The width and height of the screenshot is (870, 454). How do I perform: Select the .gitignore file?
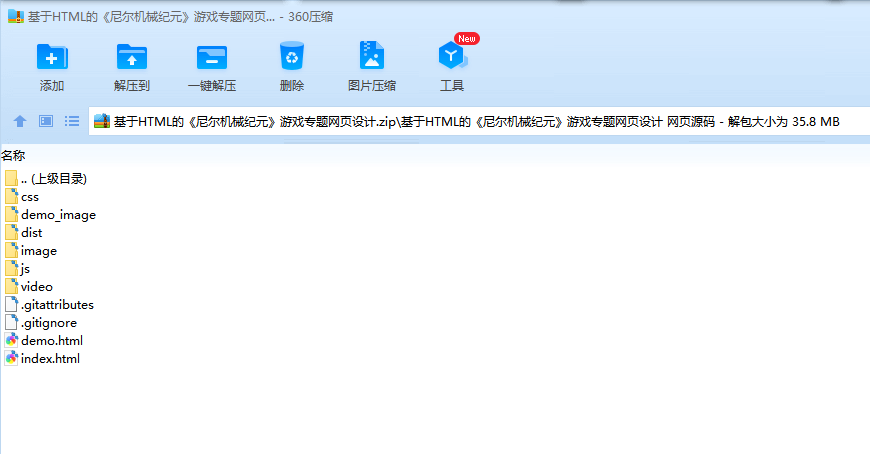pos(41,322)
